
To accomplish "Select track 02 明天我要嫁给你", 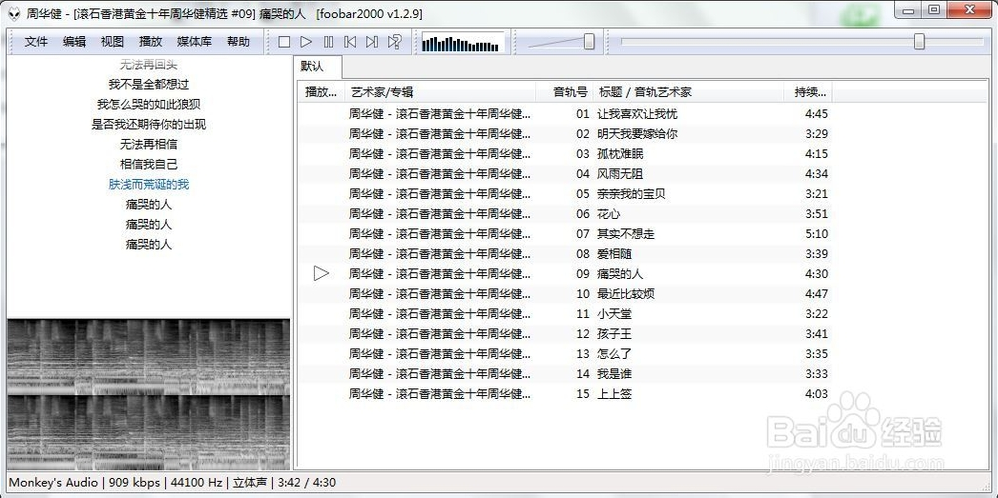I will click(x=565, y=134).
